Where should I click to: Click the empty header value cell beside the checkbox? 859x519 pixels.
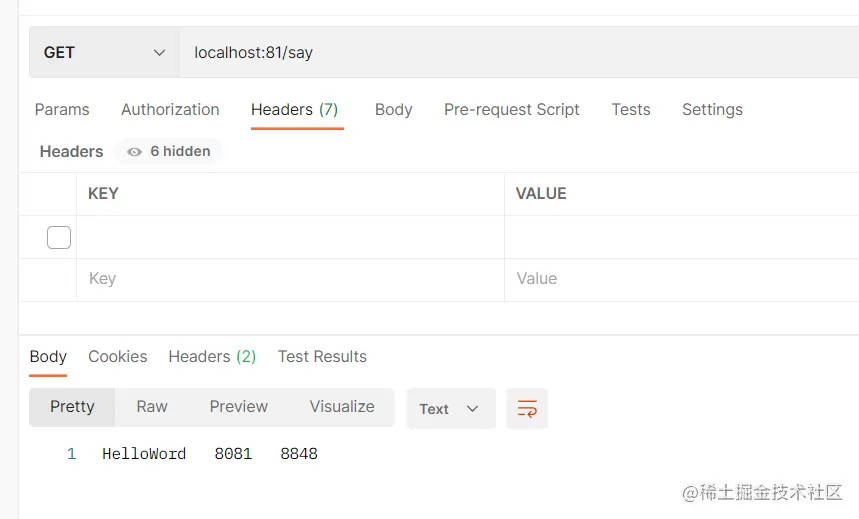pyautogui.click(x=682, y=237)
